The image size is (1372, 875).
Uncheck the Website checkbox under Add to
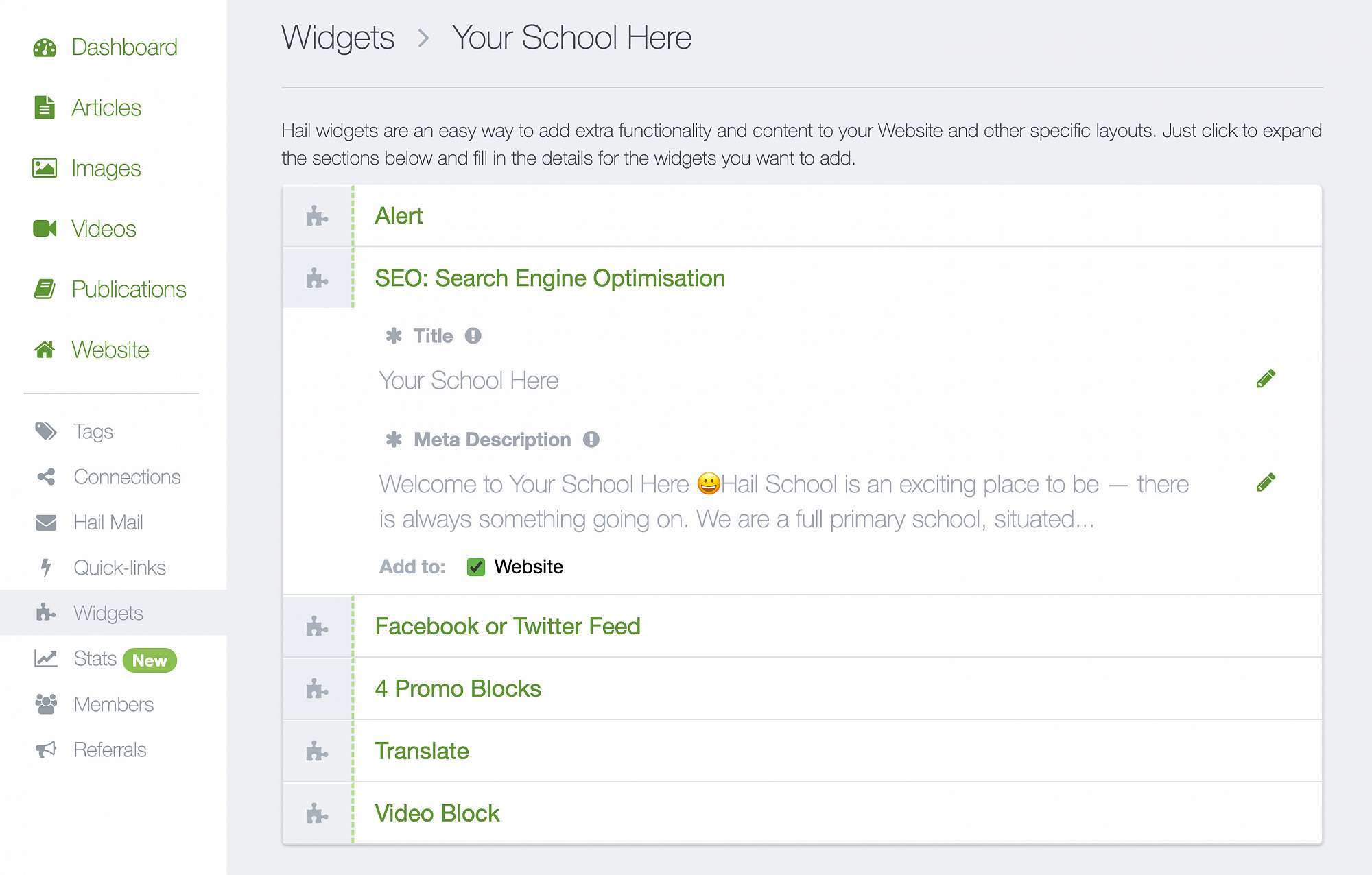click(475, 567)
